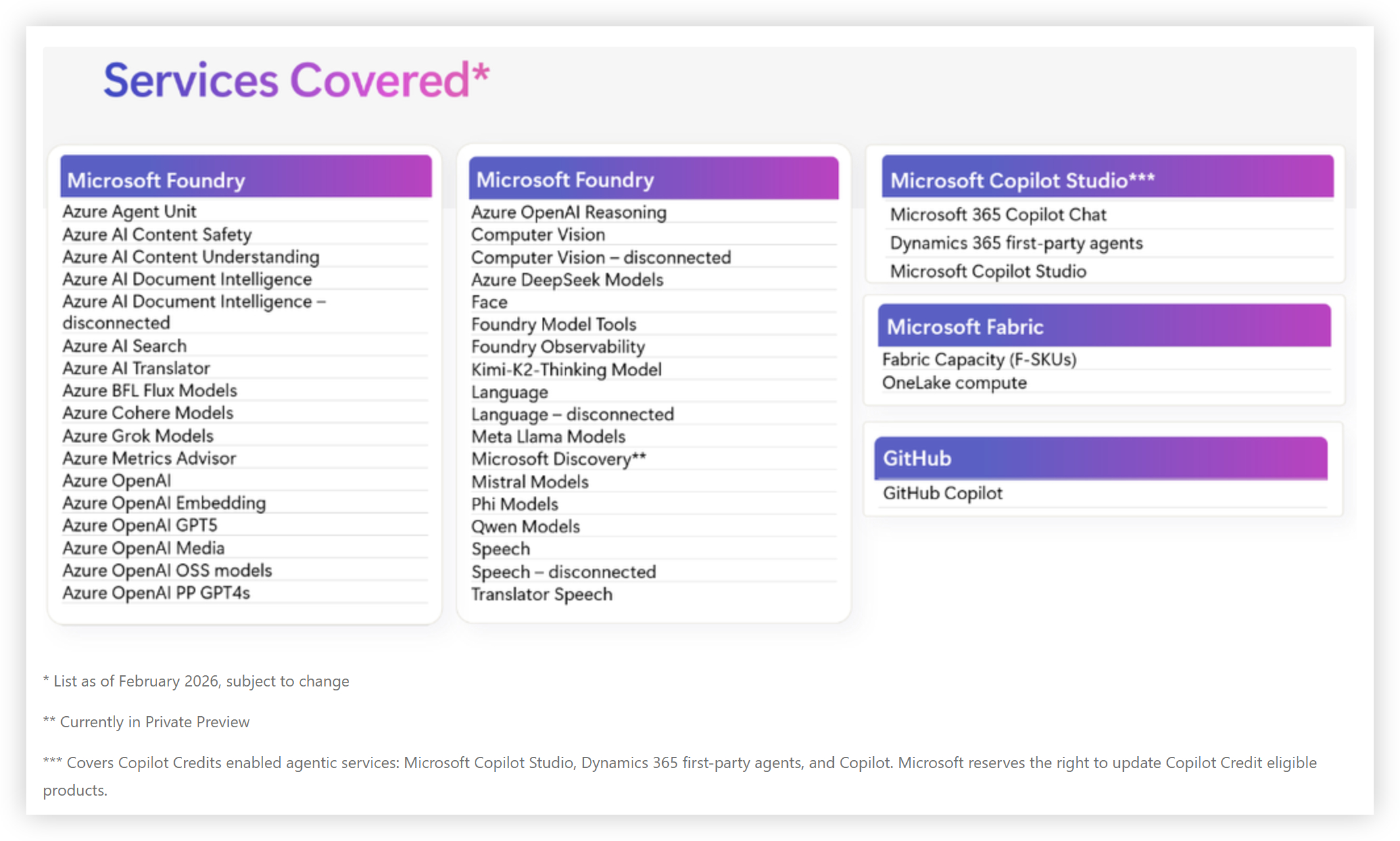
Task: Select Kimi-K2-Thinking Model entry
Action: [566, 369]
